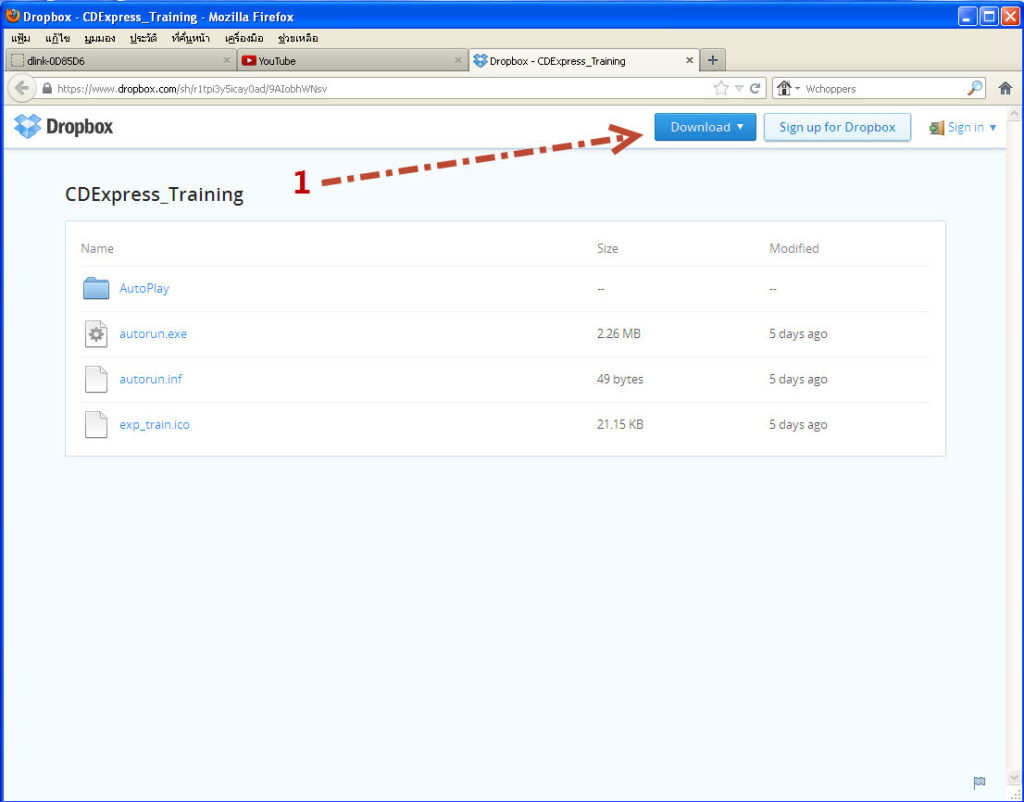The height and width of the screenshot is (802, 1024).
Task: Close the Dropbox CDExpress_Training tab
Action: click(x=689, y=60)
